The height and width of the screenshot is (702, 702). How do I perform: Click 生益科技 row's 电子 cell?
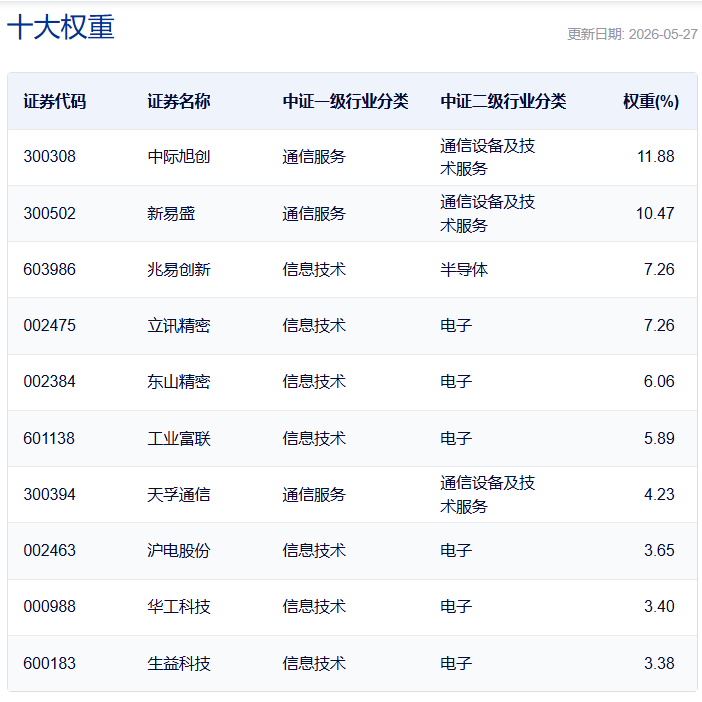tap(456, 663)
